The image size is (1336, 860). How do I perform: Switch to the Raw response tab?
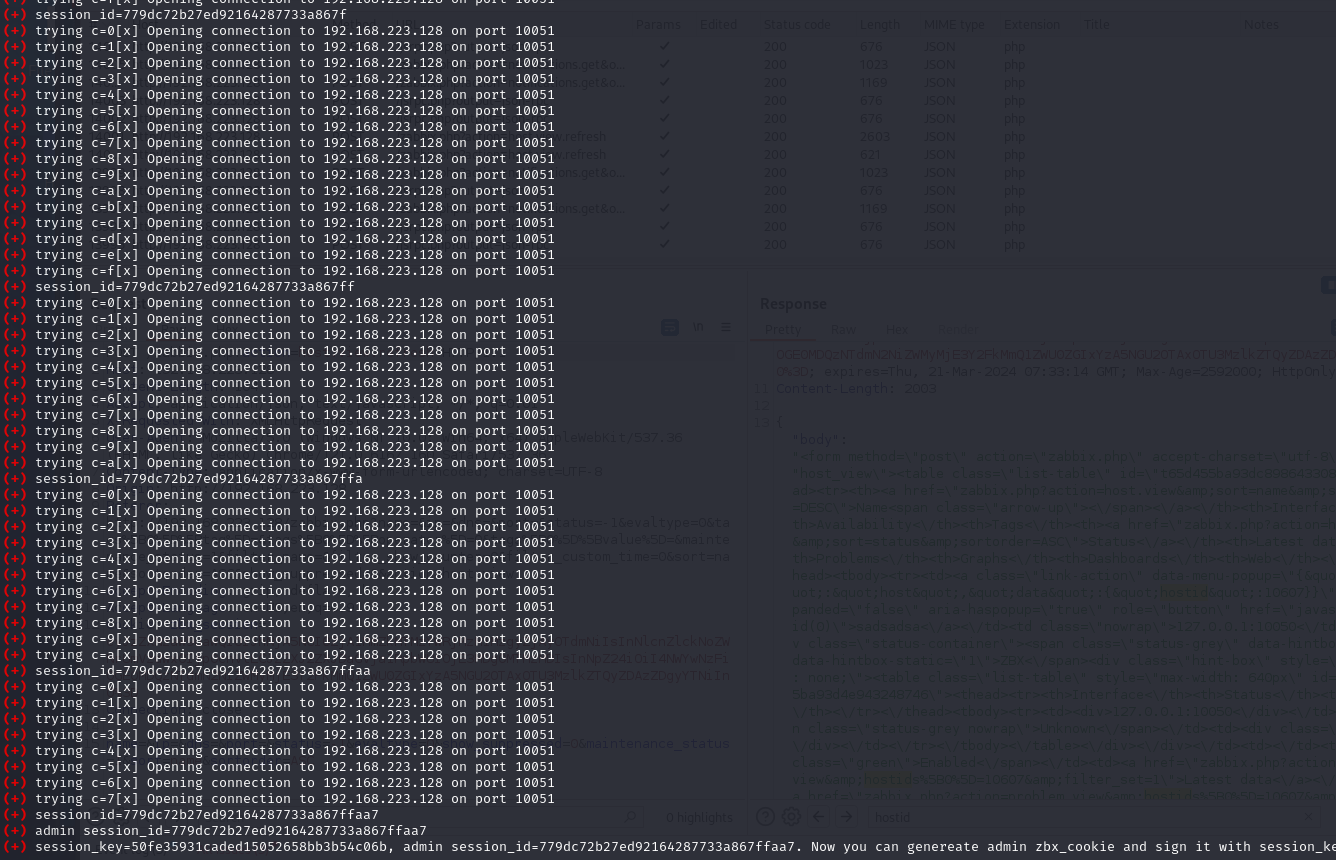pyautogui.click(x=843, y=329)
